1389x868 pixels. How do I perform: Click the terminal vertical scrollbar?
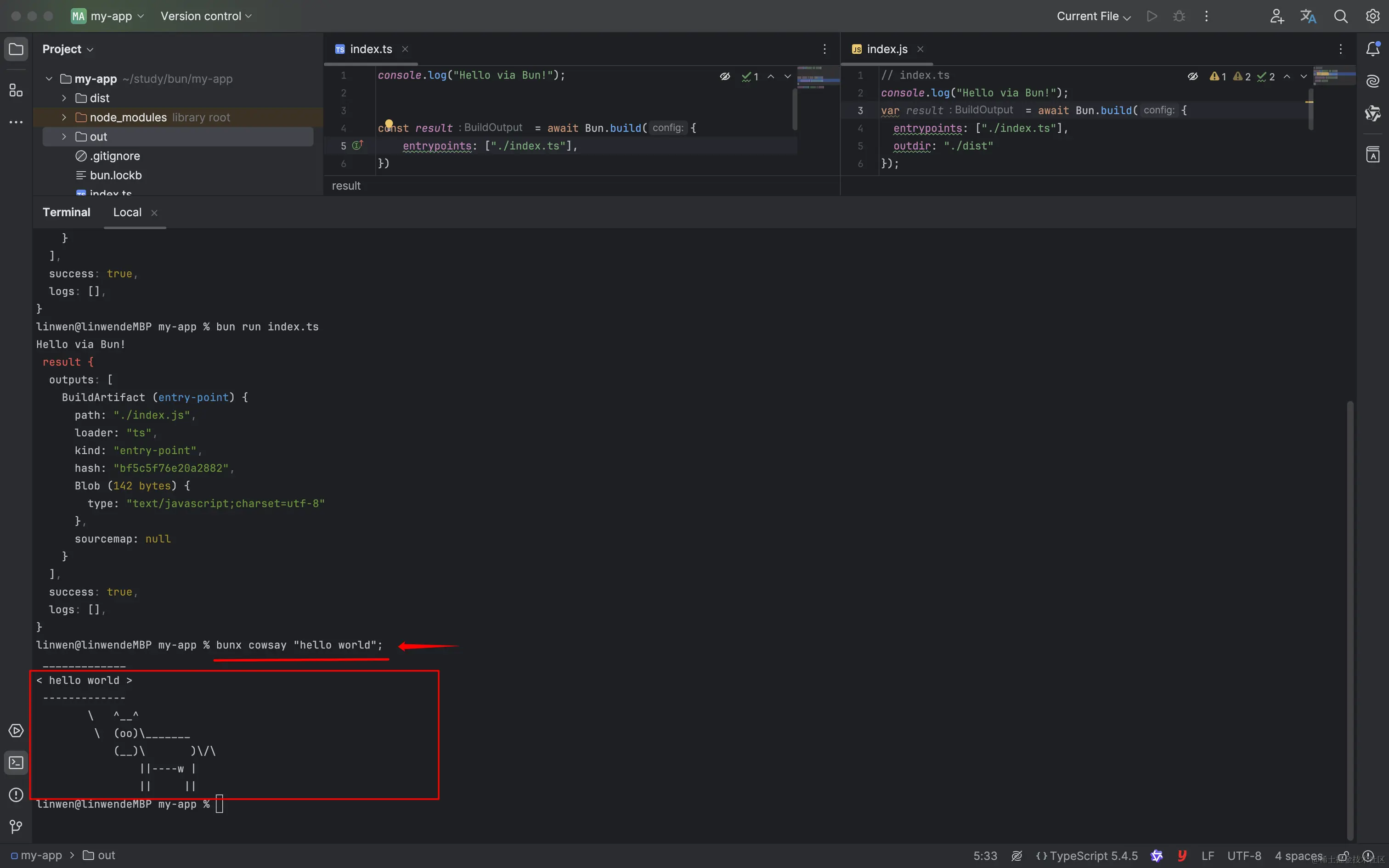pyautogui.click(x=1350, y=620)
